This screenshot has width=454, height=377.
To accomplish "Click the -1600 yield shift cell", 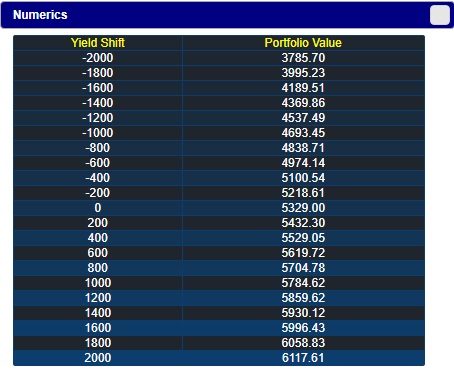I will (98, 88).
